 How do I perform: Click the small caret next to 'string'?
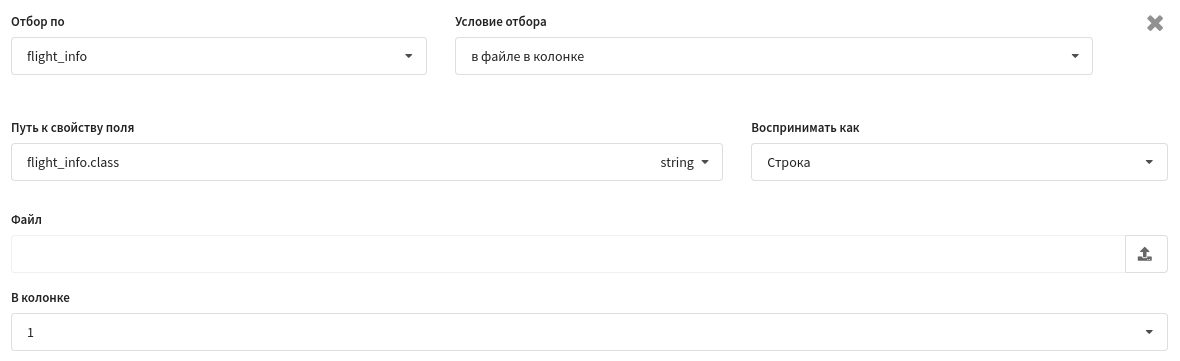705,162
